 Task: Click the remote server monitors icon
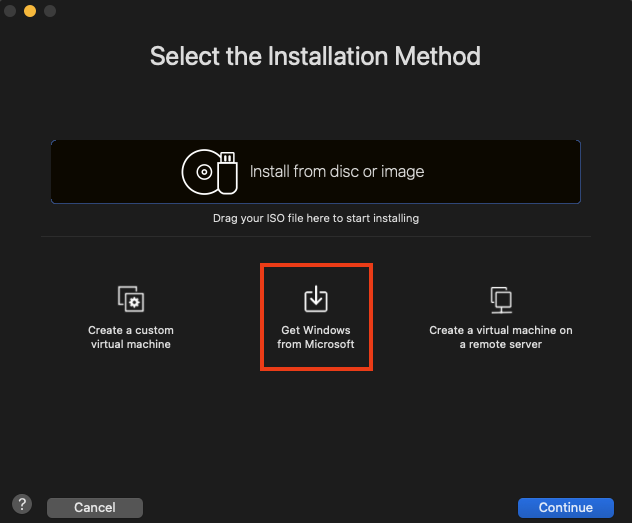[x=501, y=299]
